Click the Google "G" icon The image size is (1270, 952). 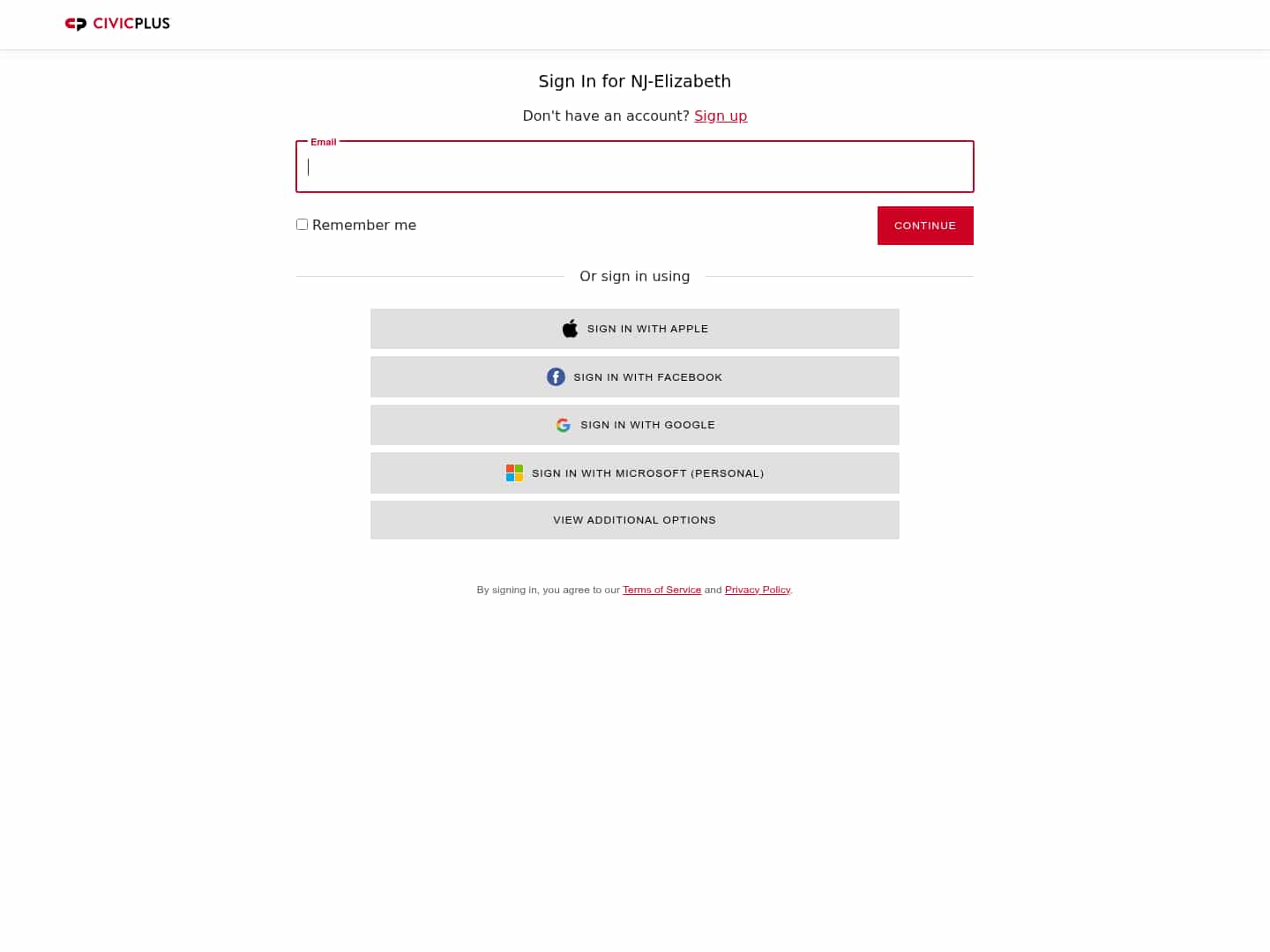coord(563,425)
